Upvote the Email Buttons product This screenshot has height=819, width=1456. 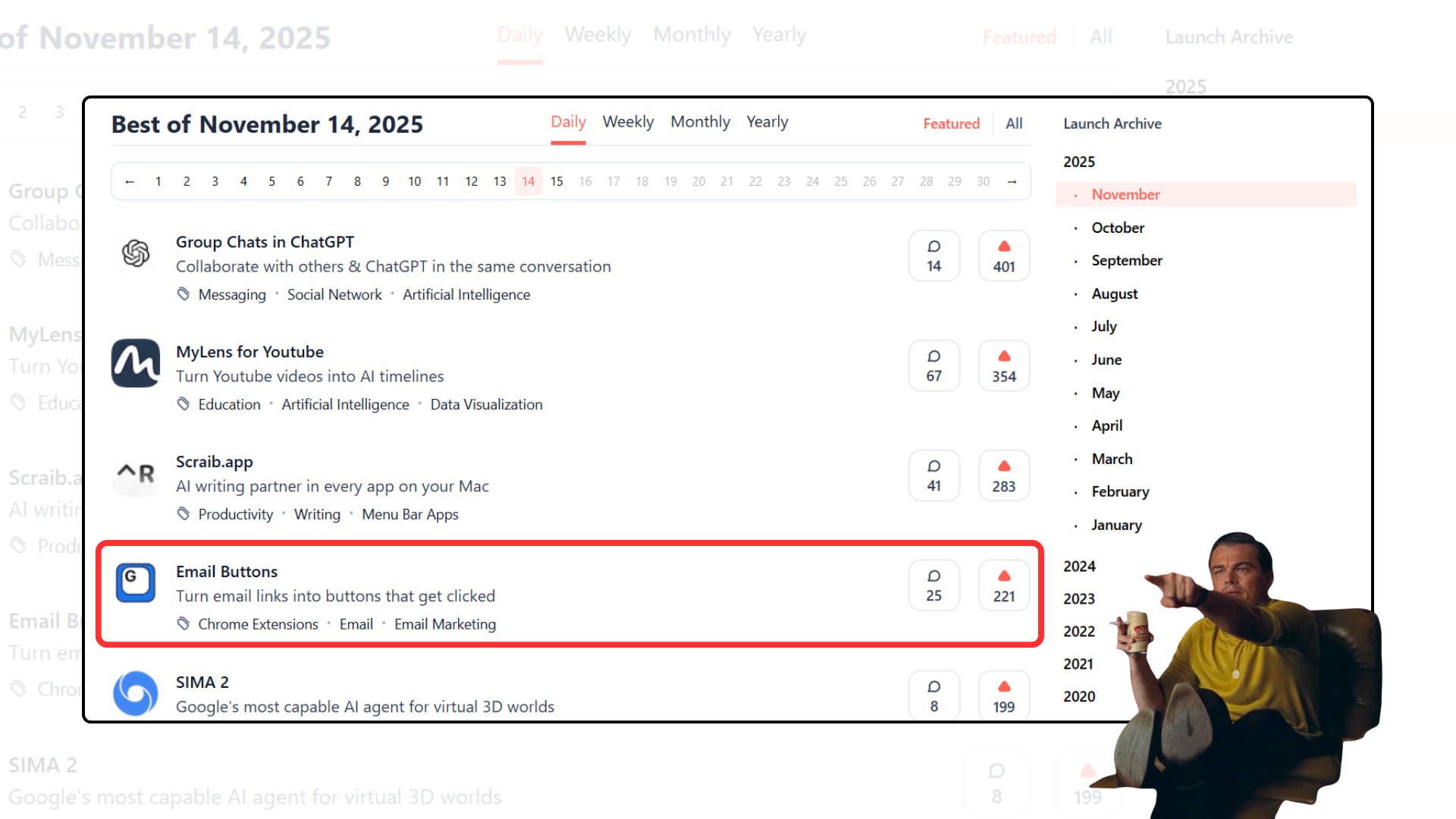click(1003, 586)
